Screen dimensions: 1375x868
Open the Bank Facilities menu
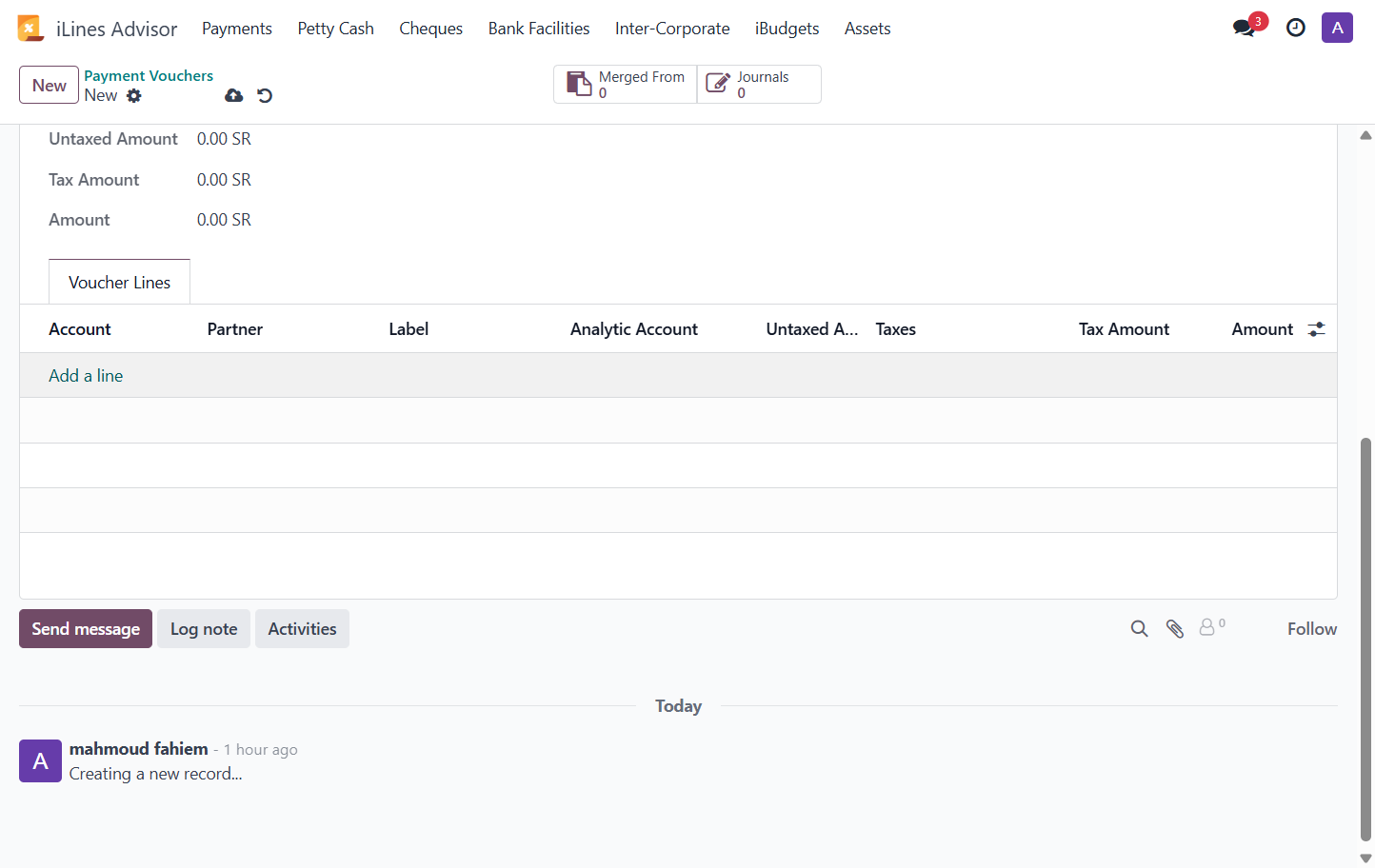pyautogui.click(x=539, y=29)
